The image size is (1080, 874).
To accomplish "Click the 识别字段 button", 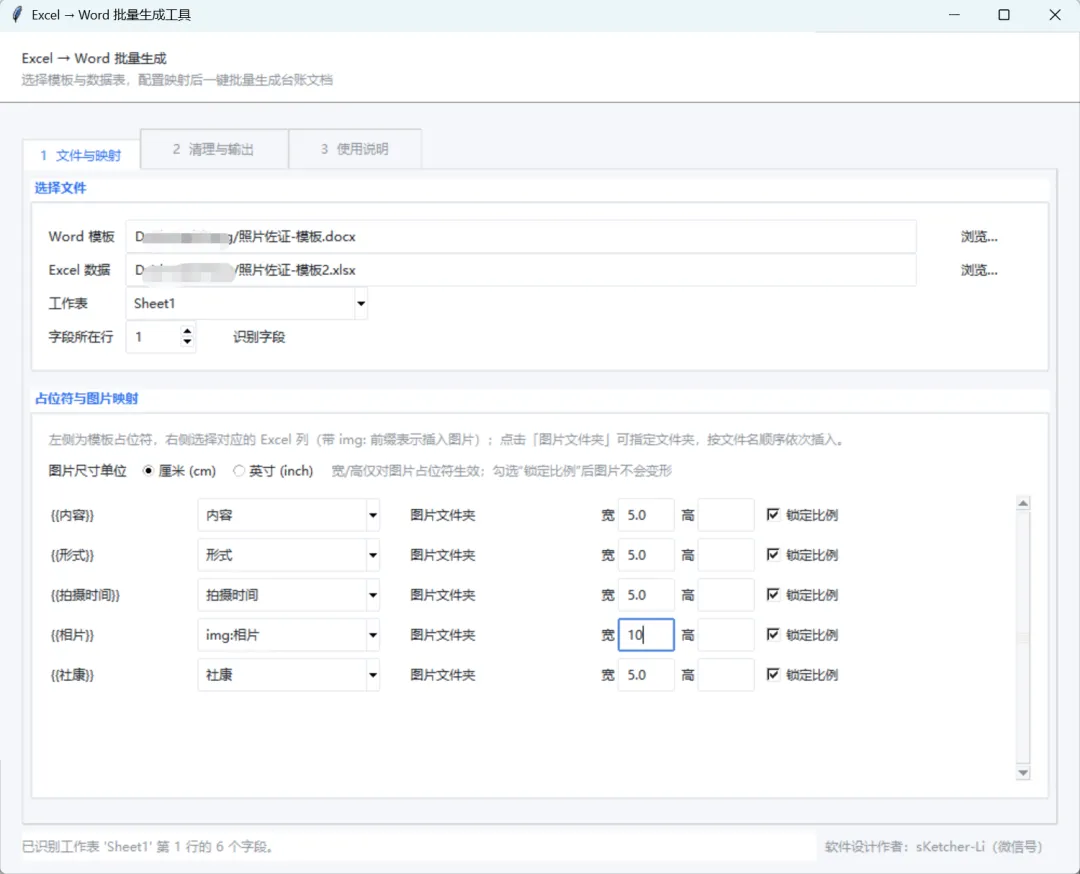I will 259,337.
